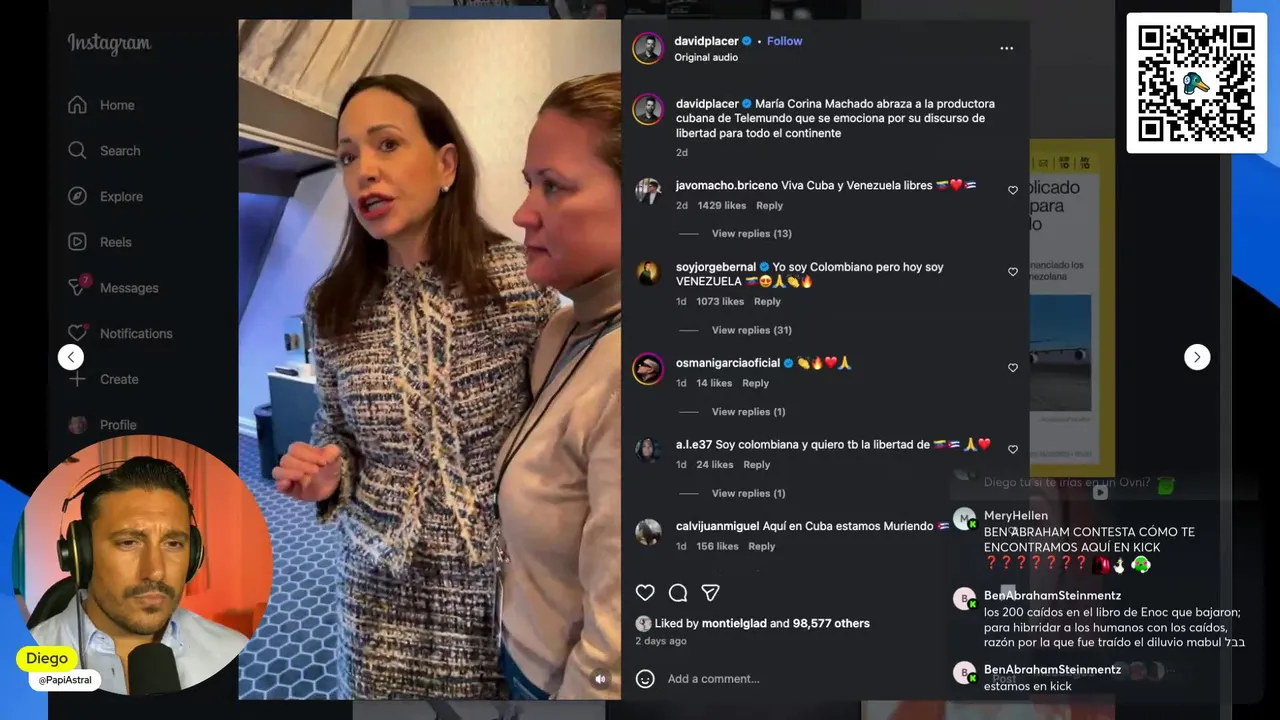1280x720 pixels.
Task: Like javomacho.briceno's comment
Action: pos(1013,190)
